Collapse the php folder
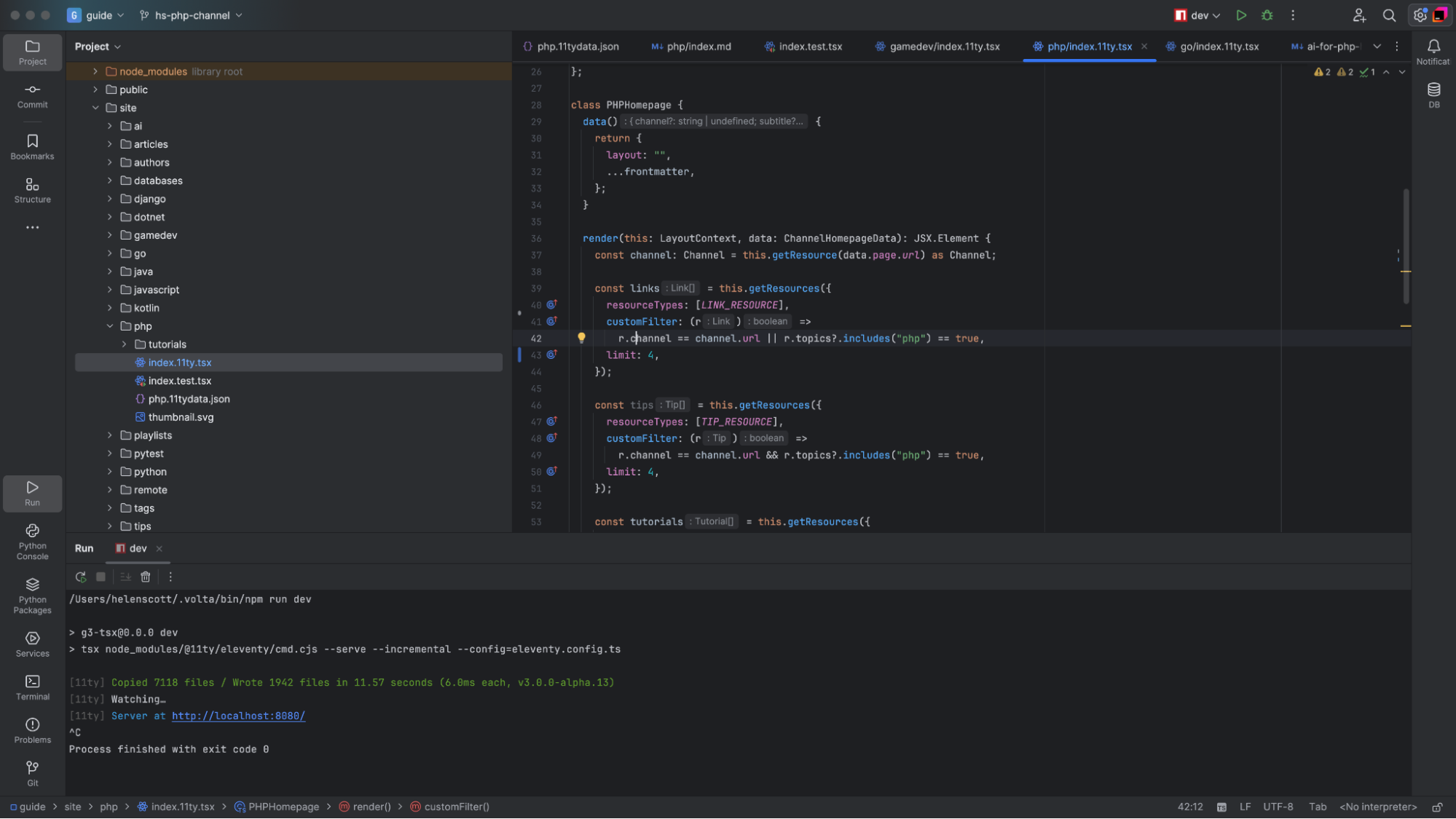The image size is (1456, 819). [110, 326]
